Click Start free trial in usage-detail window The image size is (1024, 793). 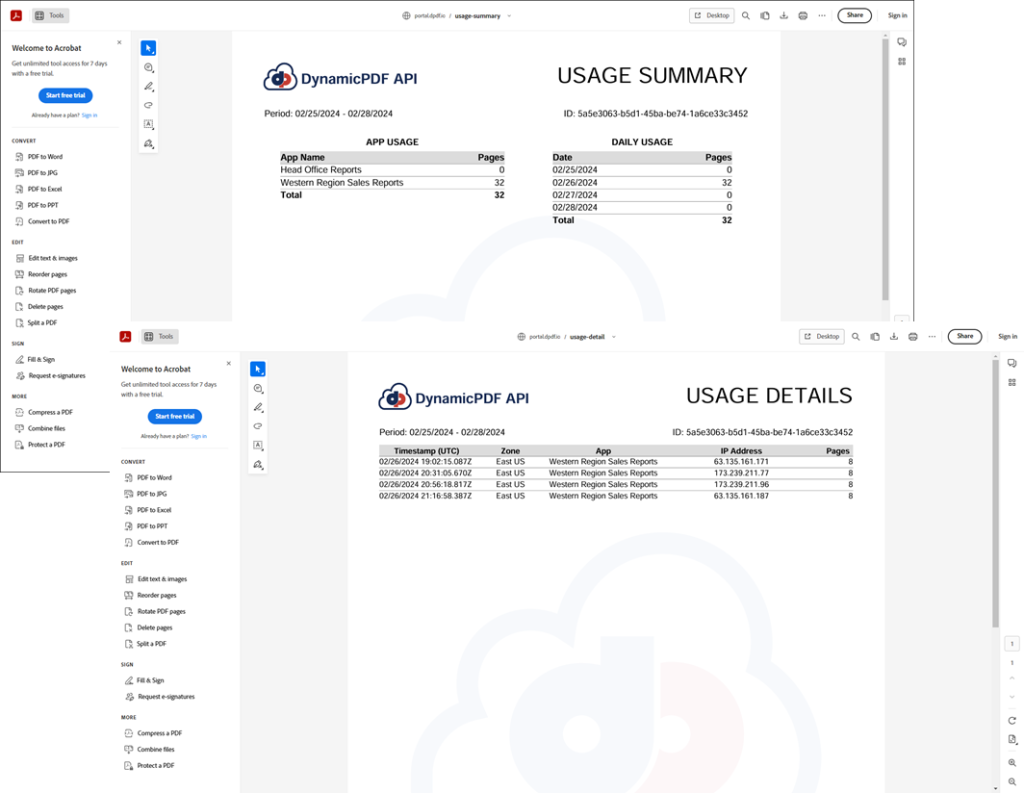174,416
